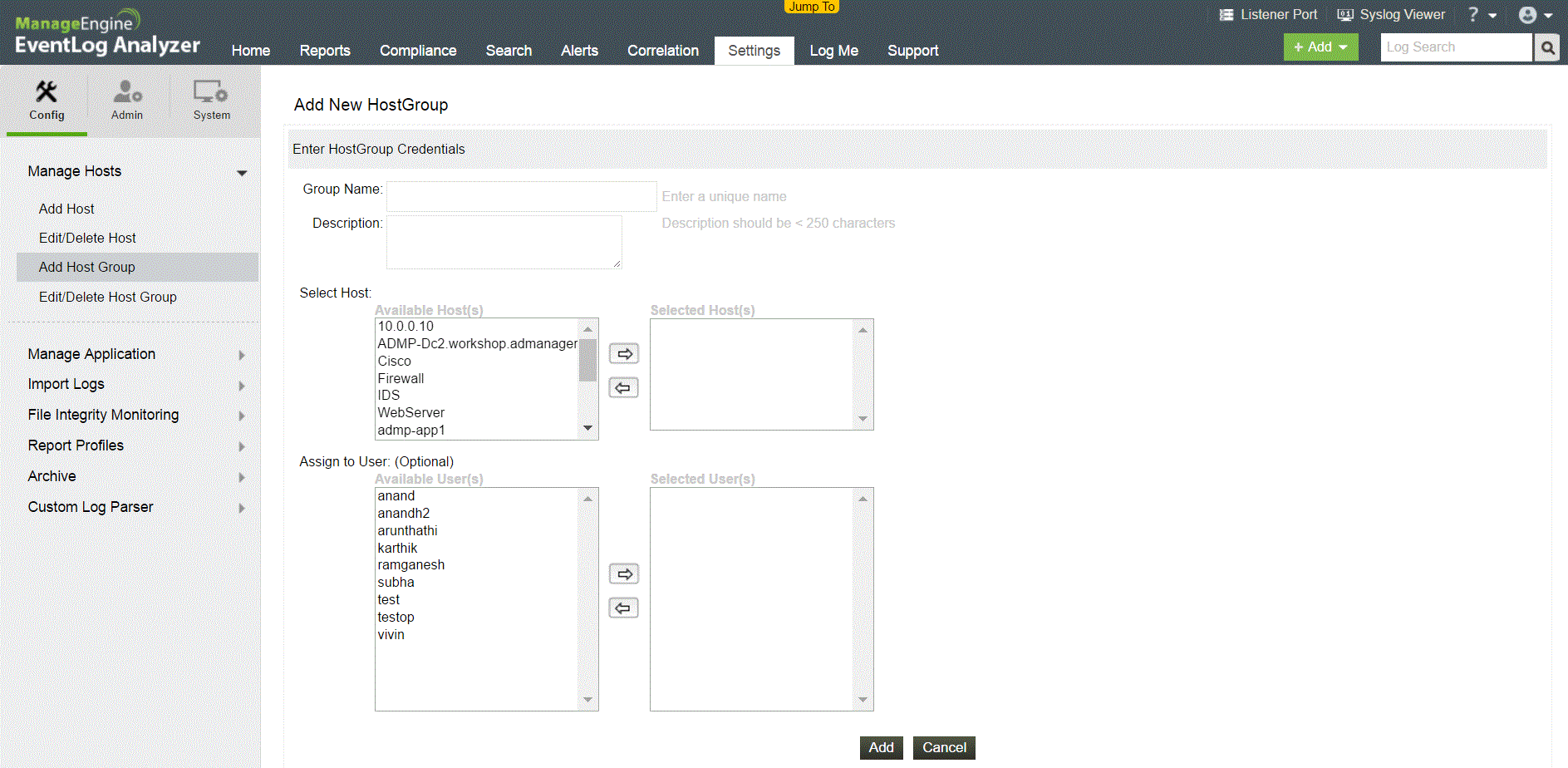Open the Config settings section
1568x768 pixels.
(x=47, y=101)
